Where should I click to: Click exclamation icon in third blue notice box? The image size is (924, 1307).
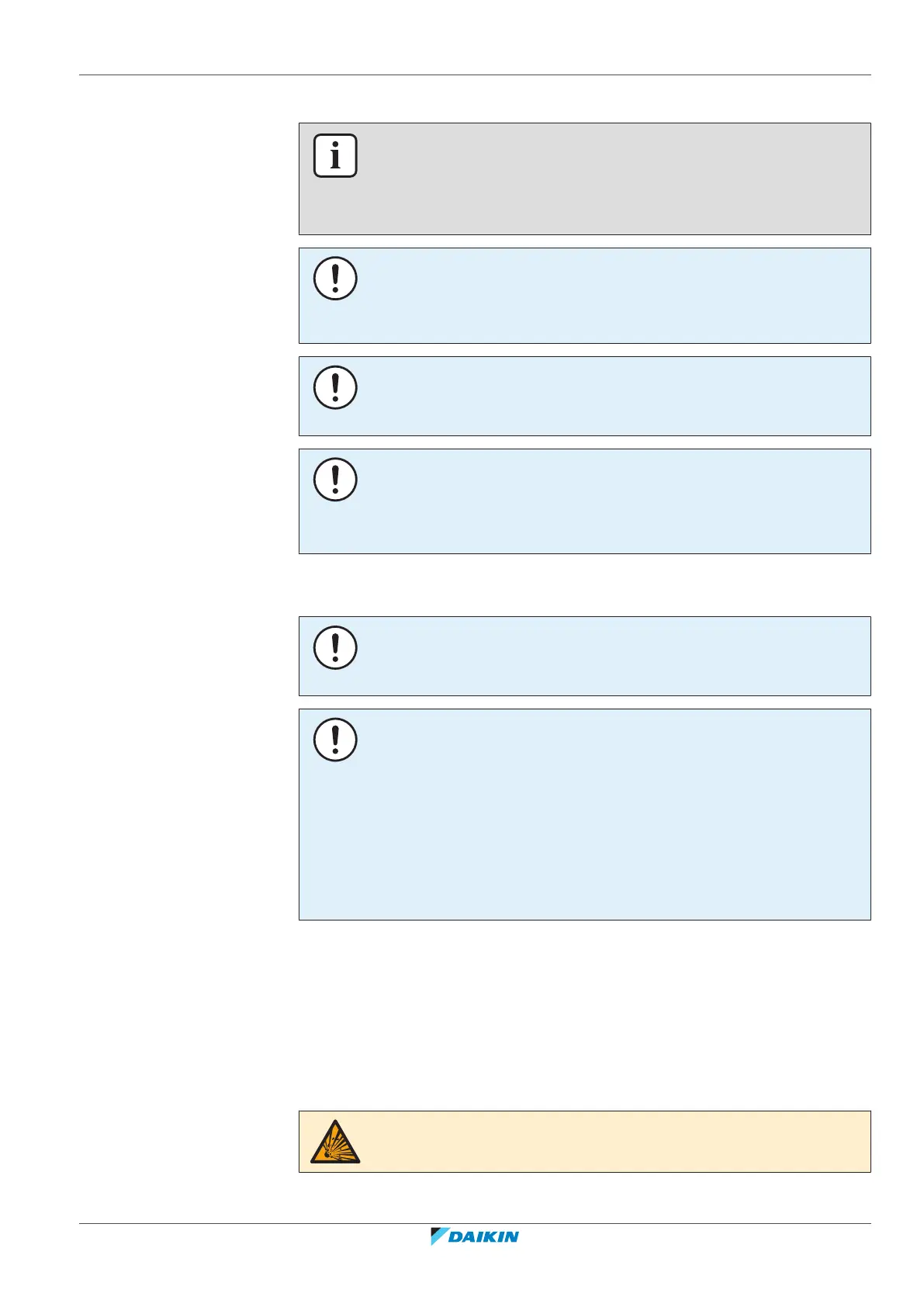[335, 480]
